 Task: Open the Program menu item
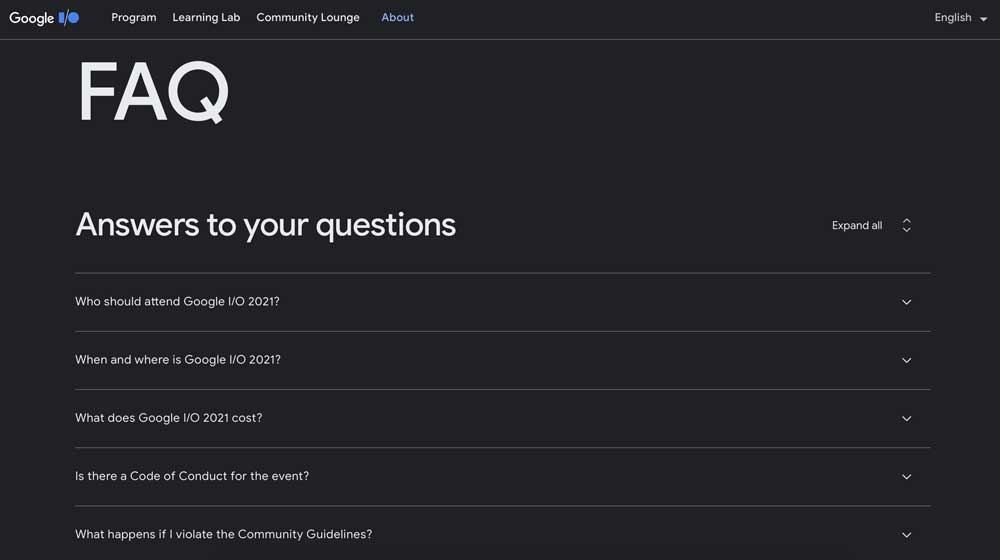[133, 17]
